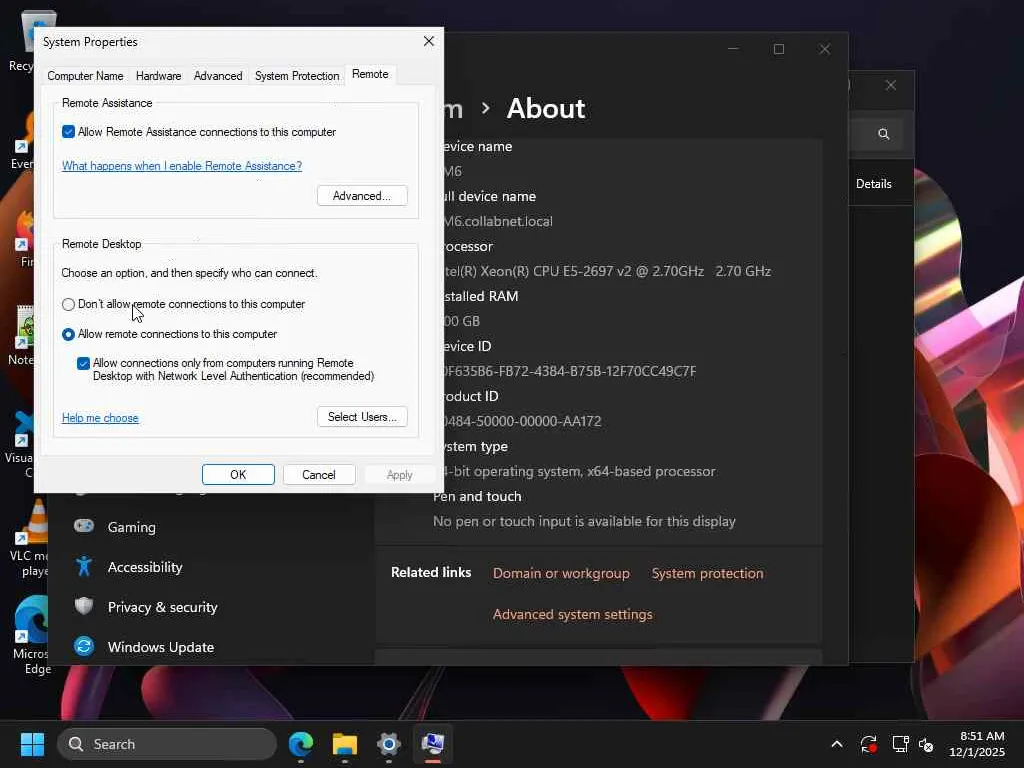Select the processor value text
The width and height of the screenshot is (1024, 768).
[x=606, y=271]
